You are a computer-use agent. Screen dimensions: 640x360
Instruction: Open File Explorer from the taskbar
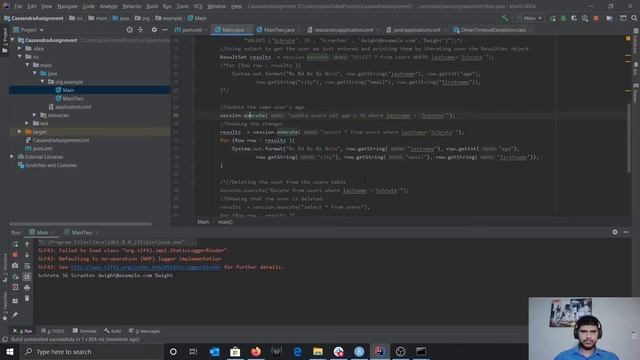click(318, 351)
